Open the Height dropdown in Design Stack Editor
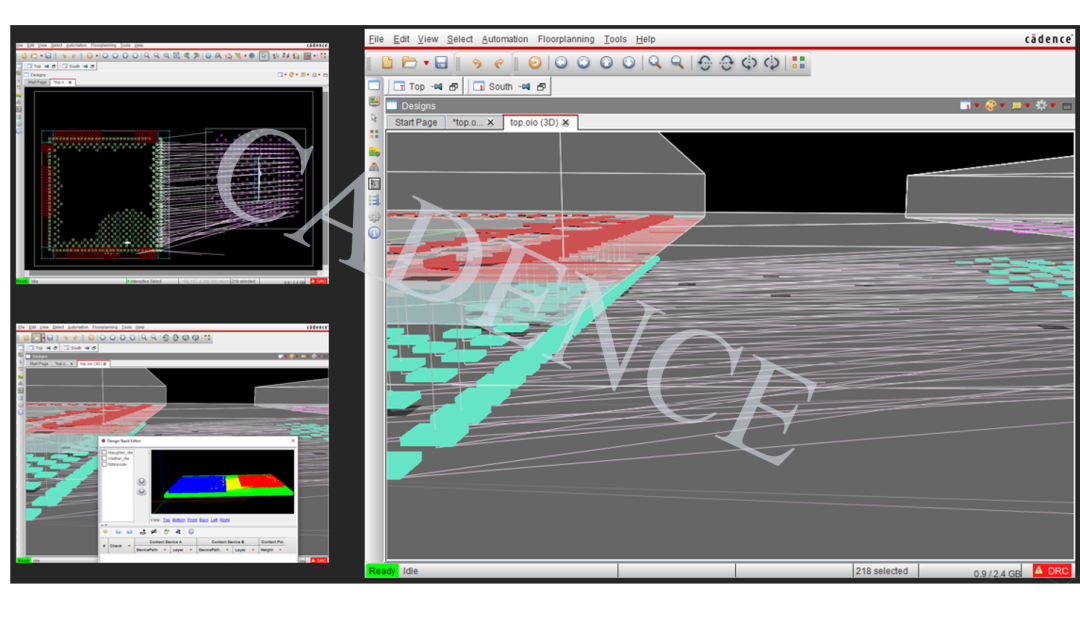This screenshot has width=1080, height=621. point(280,549)
